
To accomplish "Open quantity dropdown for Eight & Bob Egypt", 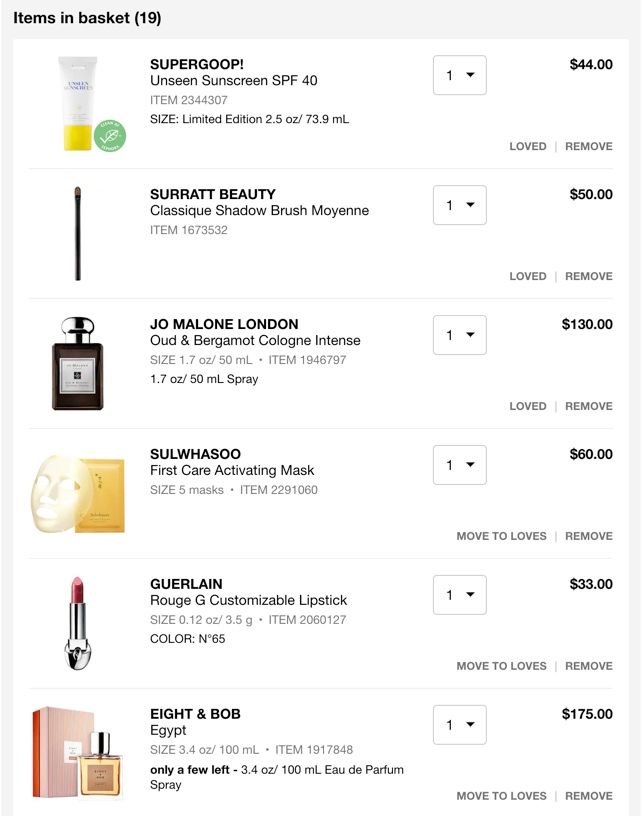I will pyautogui.click(x=459, y=724).
